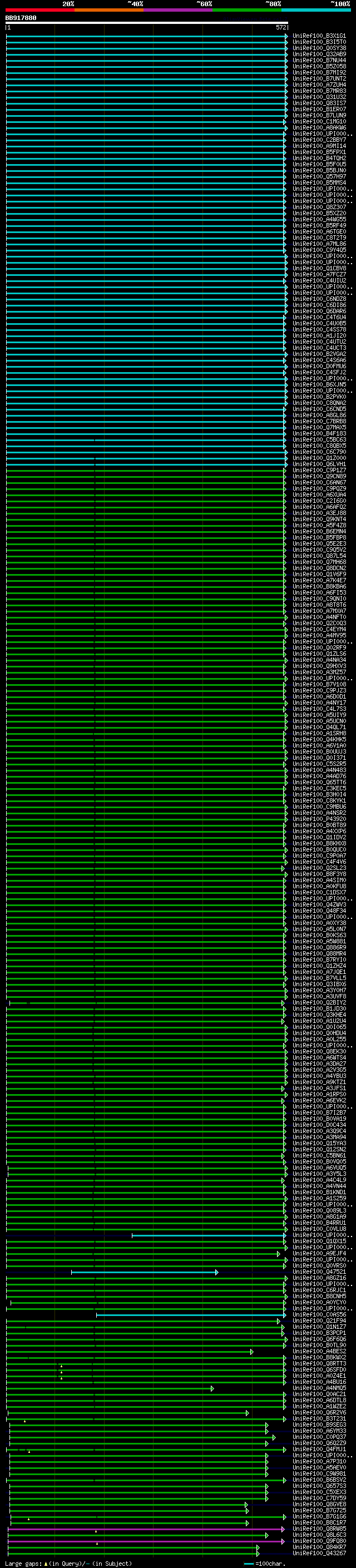Image resolution: width=356 pixels, height=1568 pixels.
Task: Click the UniRef100_B0BT89 label
Action: [x=319, y=825]
